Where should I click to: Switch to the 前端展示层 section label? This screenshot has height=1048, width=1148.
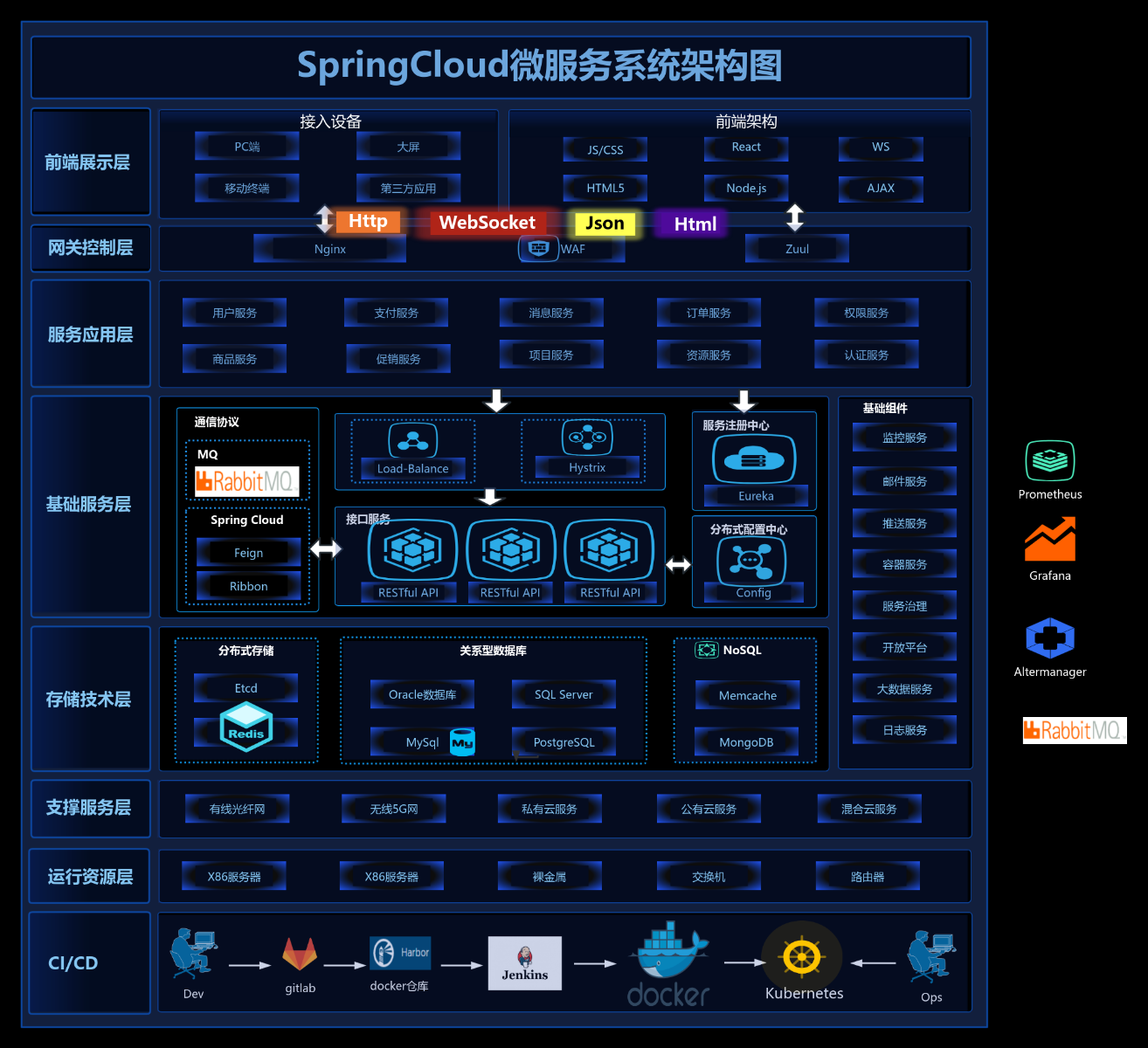pyautogui.click(x=90, y=162)
